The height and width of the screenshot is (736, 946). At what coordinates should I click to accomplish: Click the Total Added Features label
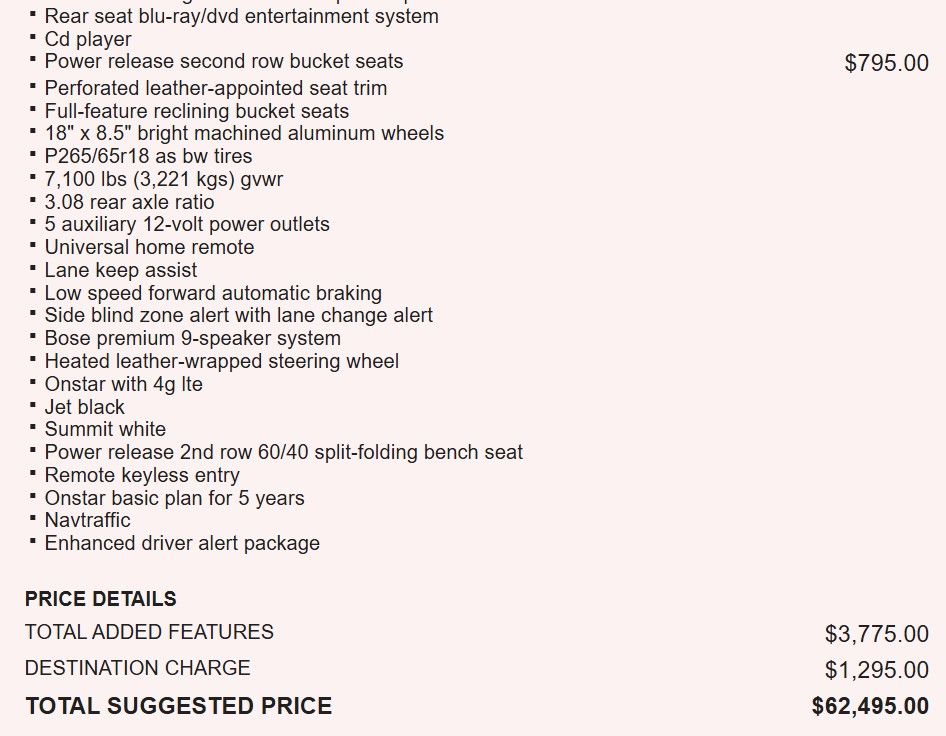tap(149, 632)
